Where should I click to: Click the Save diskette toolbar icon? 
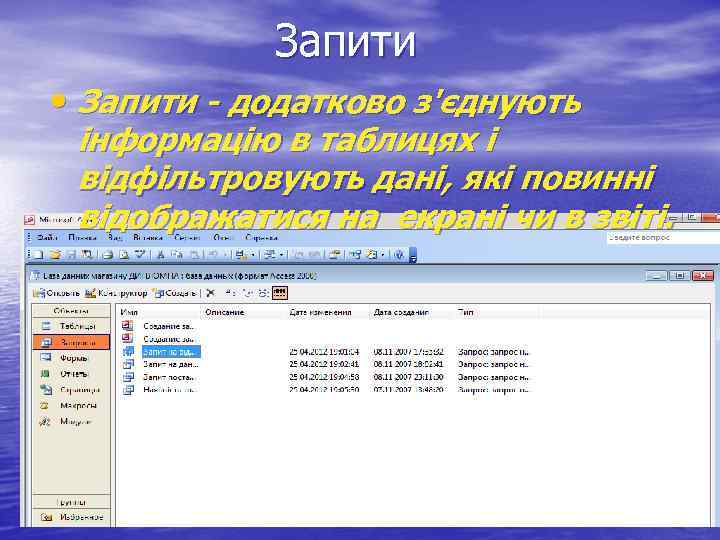click(x=71, y=254)
